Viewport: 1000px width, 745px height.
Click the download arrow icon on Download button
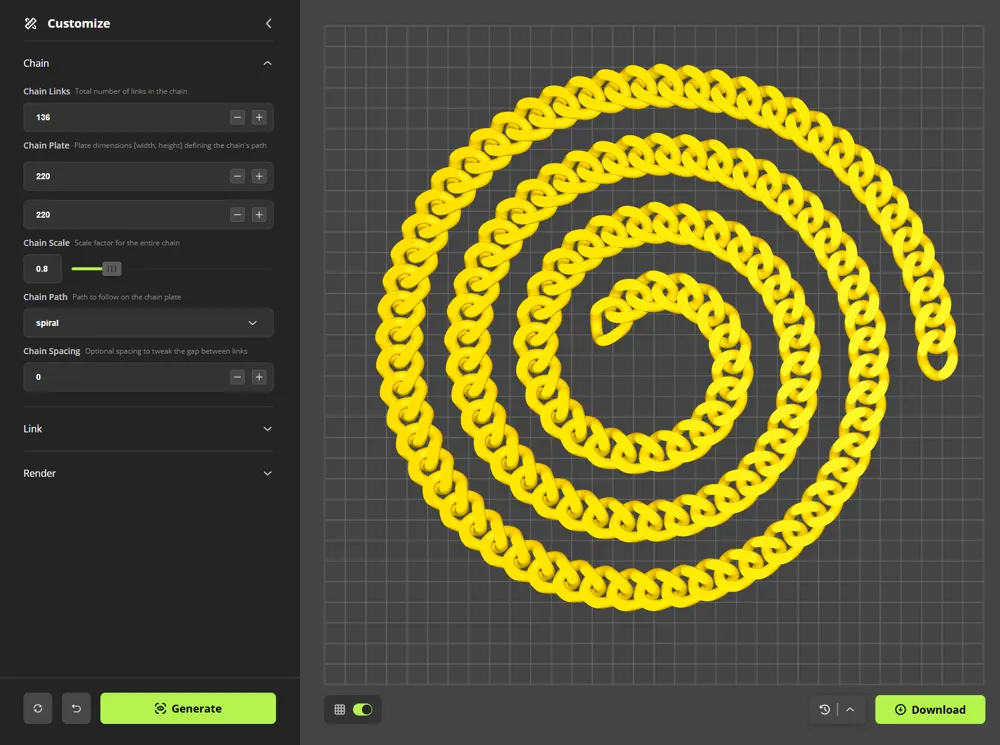click(899, 709)
